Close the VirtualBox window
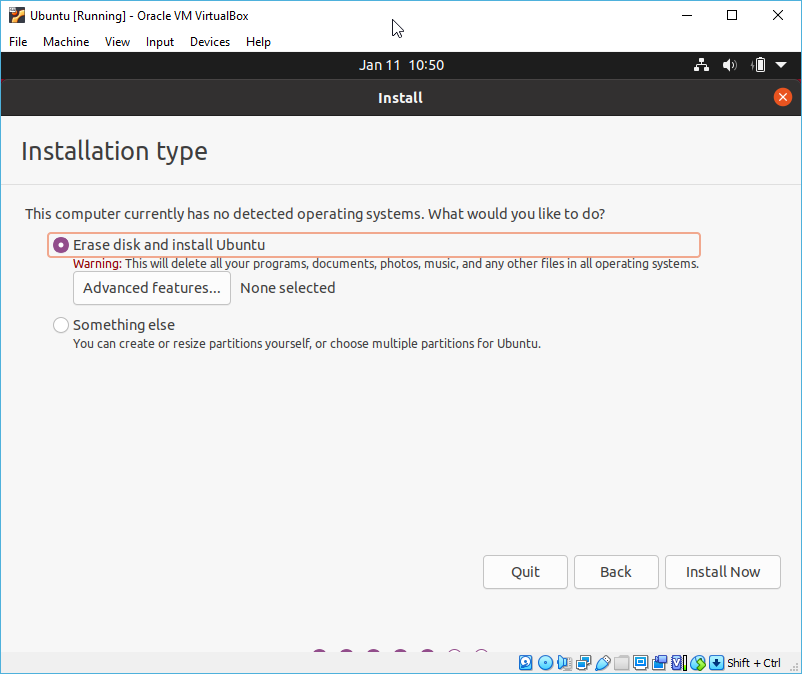802x674 pixels. click(x=777, y=15)
